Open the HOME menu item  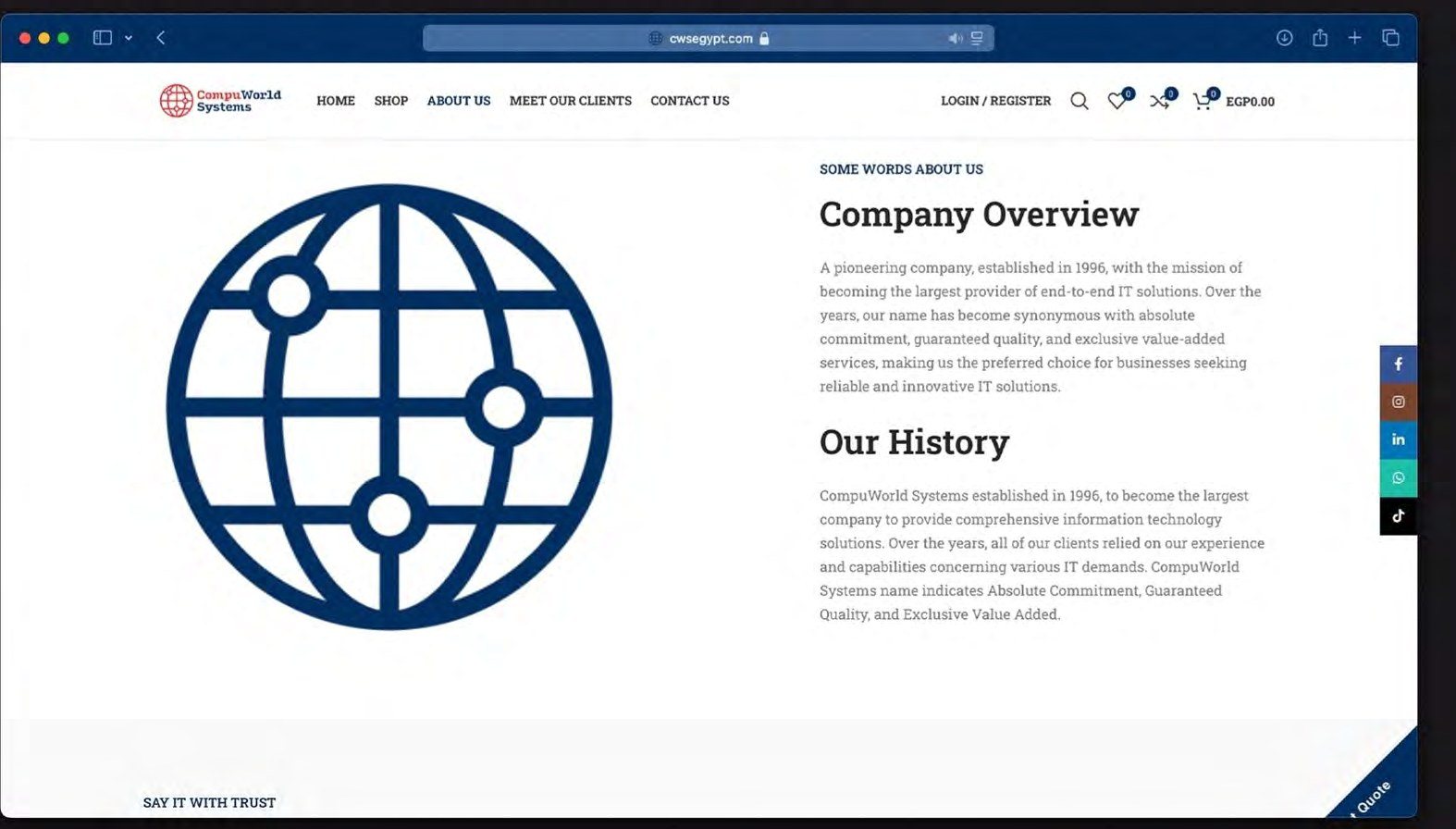tap(336, 101)
